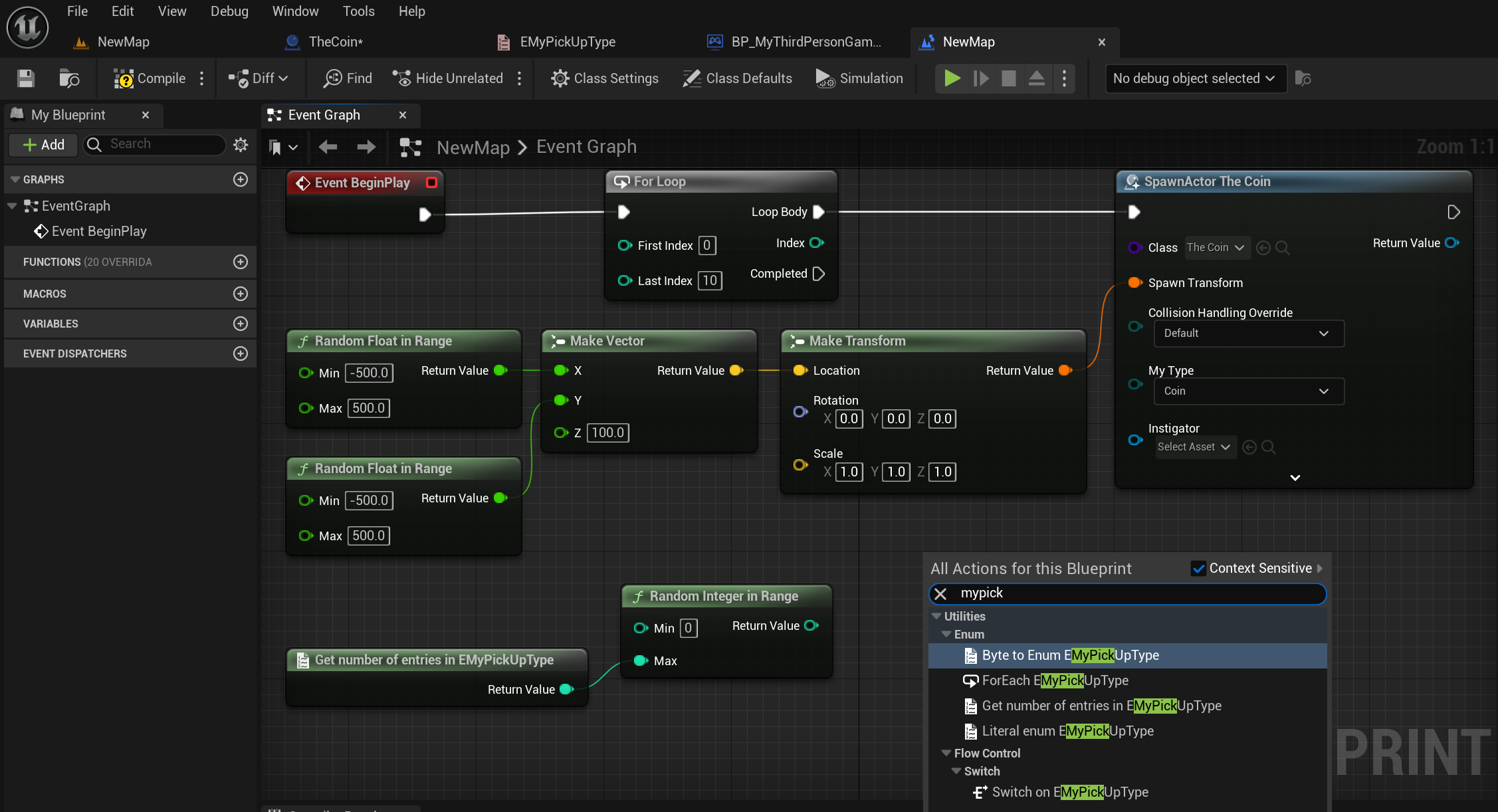Close the Event Graph tab
This screenshot has height=812, width=1498.
(403, 115)
